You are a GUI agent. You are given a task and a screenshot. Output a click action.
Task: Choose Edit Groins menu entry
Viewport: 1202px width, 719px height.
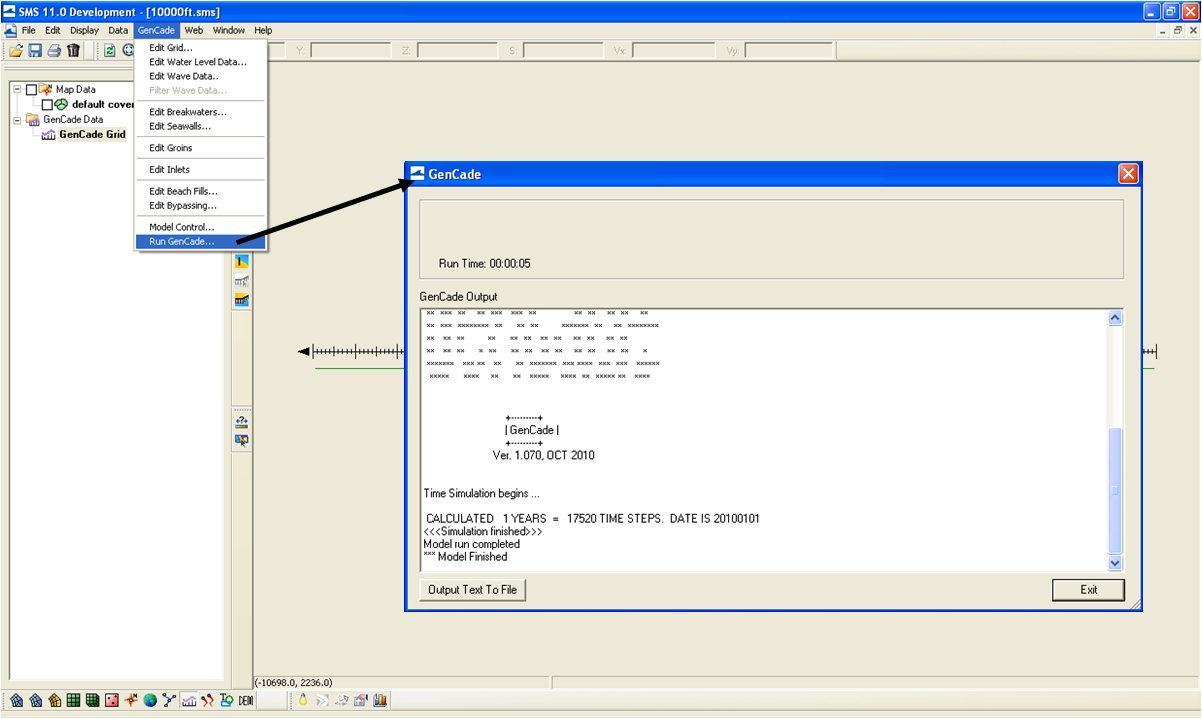click(x=201, y=148)
